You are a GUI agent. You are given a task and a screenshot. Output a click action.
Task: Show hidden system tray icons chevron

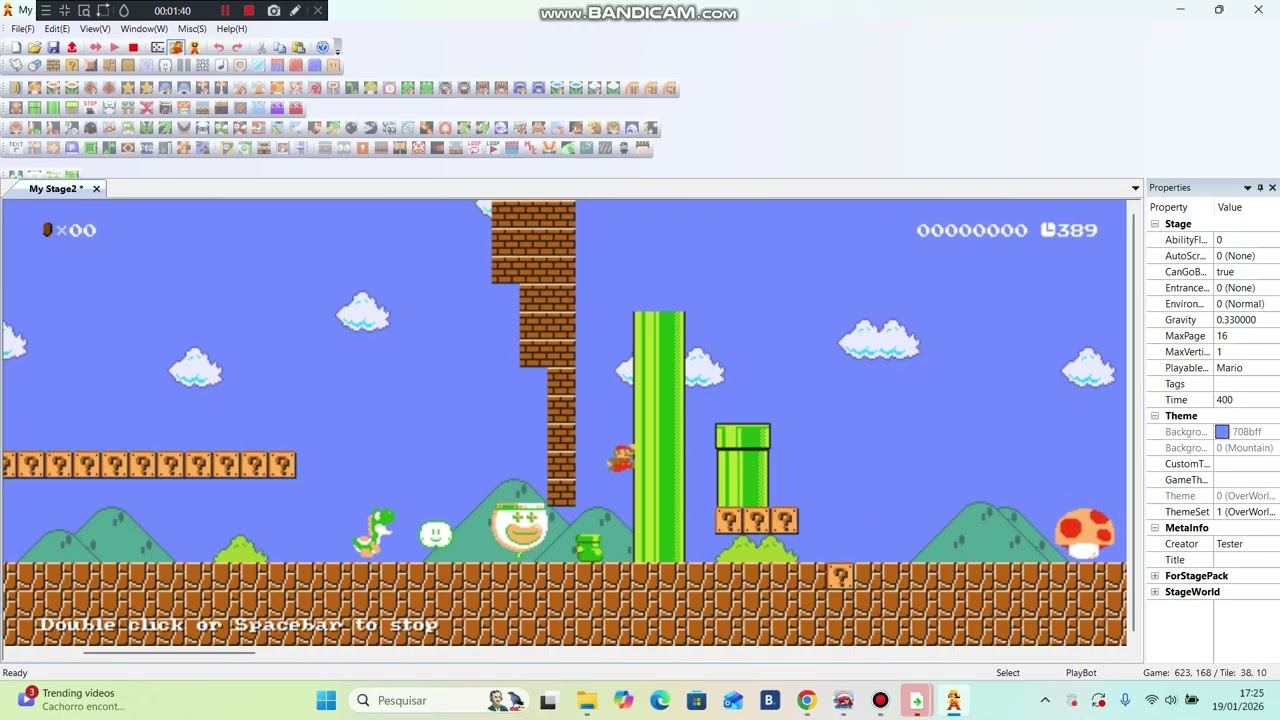(1045, 700)
